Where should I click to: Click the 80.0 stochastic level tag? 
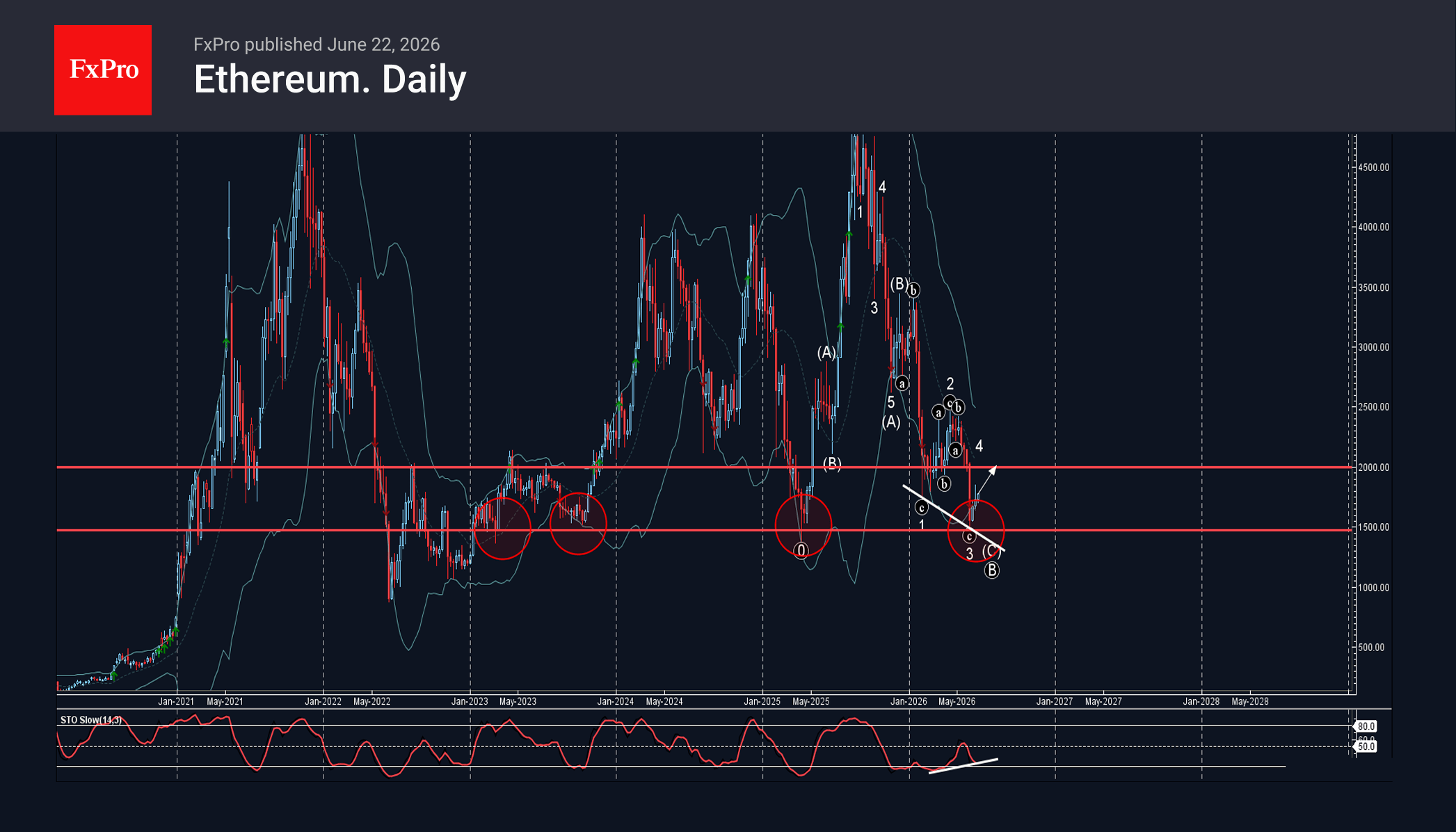pyautogui.click(x=1366, y=726)
